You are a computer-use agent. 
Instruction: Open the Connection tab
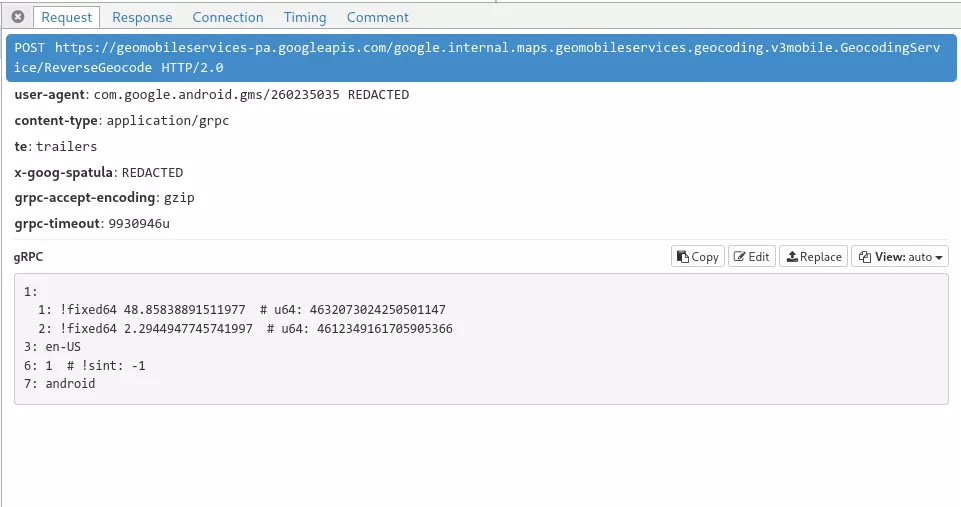click(228, 17)
